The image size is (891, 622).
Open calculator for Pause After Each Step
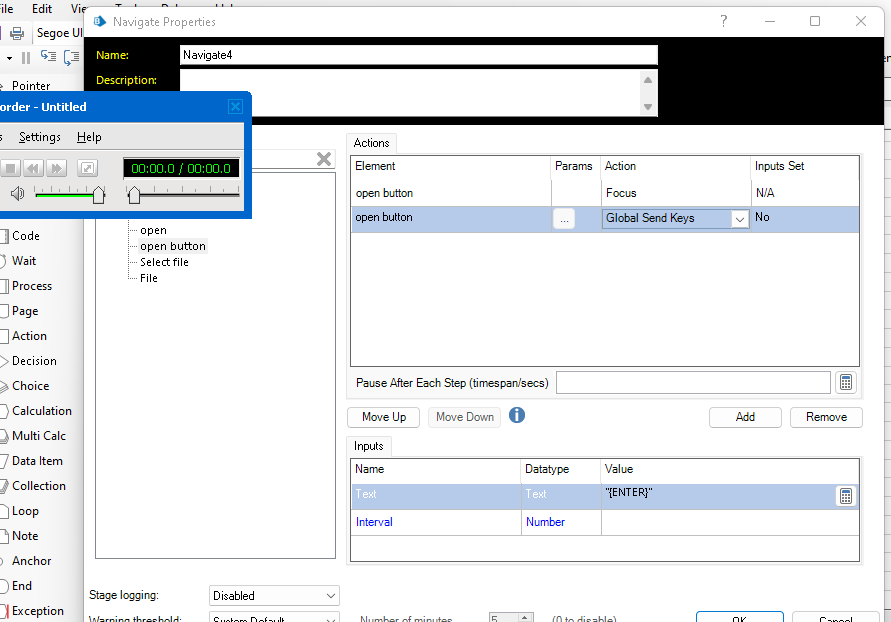[x=846, y=383]
